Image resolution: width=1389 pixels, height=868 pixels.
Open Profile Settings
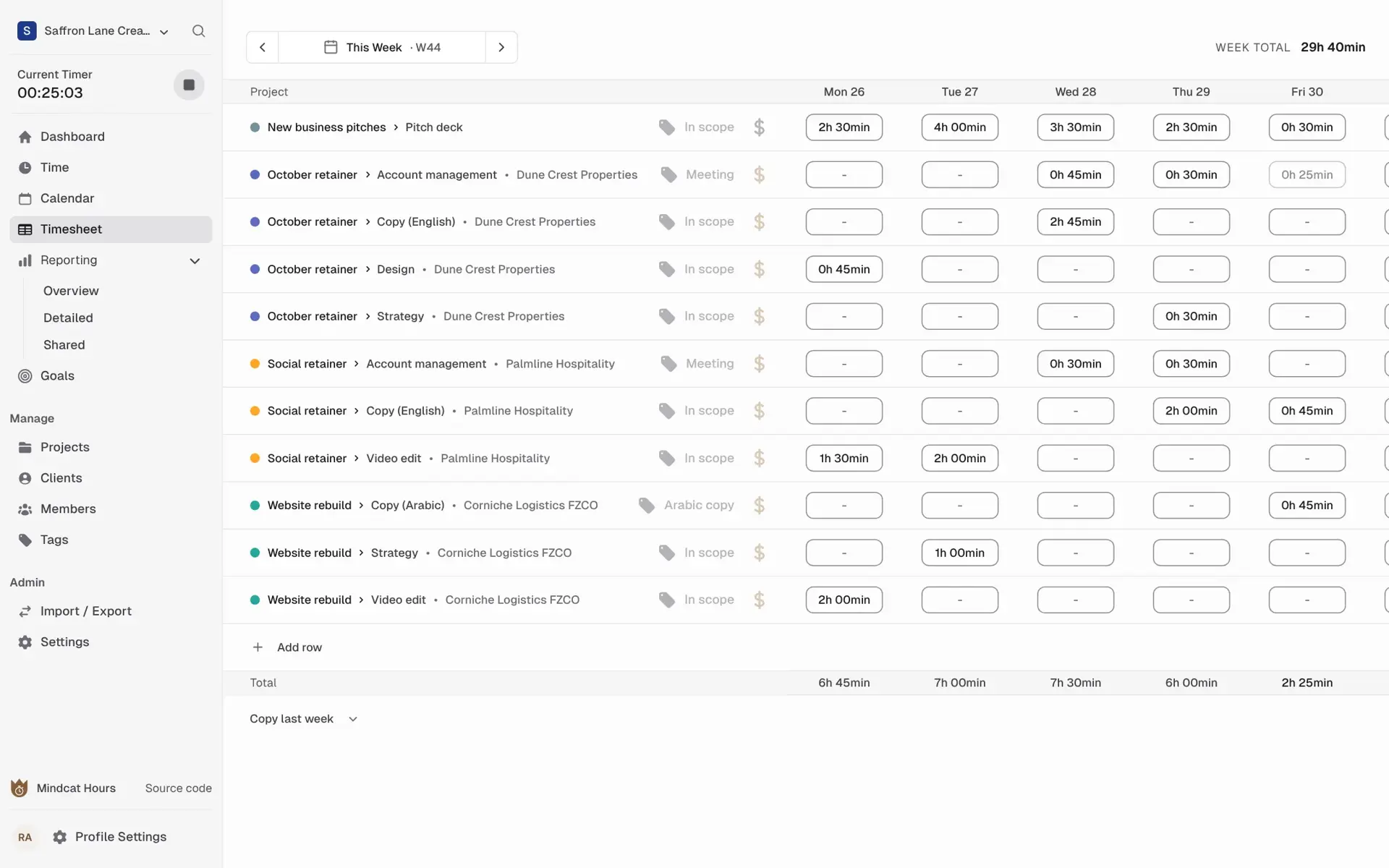point(109,837)
